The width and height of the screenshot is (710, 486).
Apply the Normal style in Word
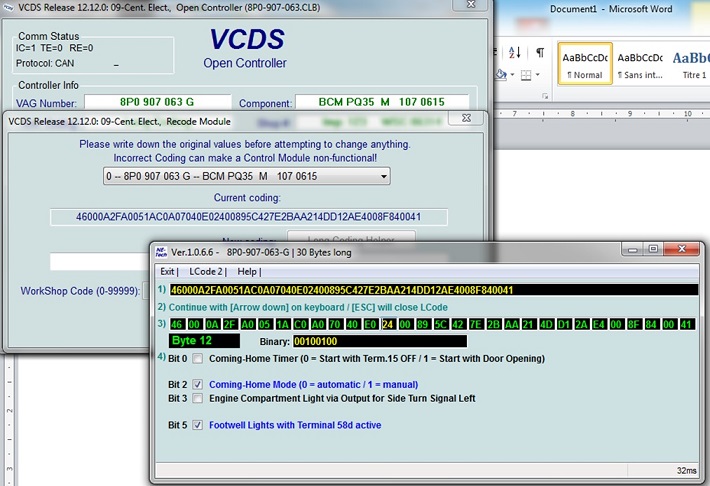point(585,64)
